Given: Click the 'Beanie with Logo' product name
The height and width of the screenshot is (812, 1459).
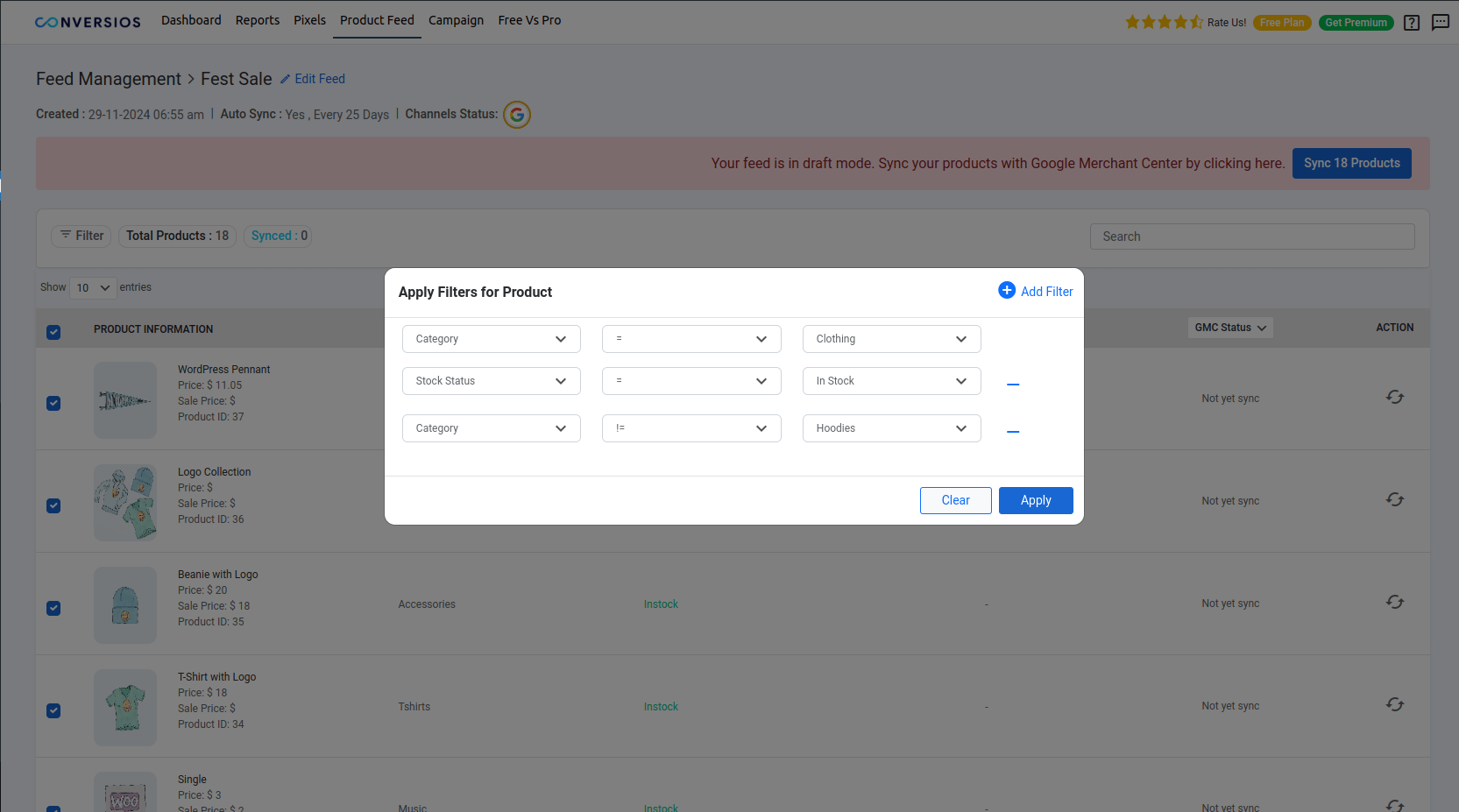Looking at the screenshot, I should (218, 575).
